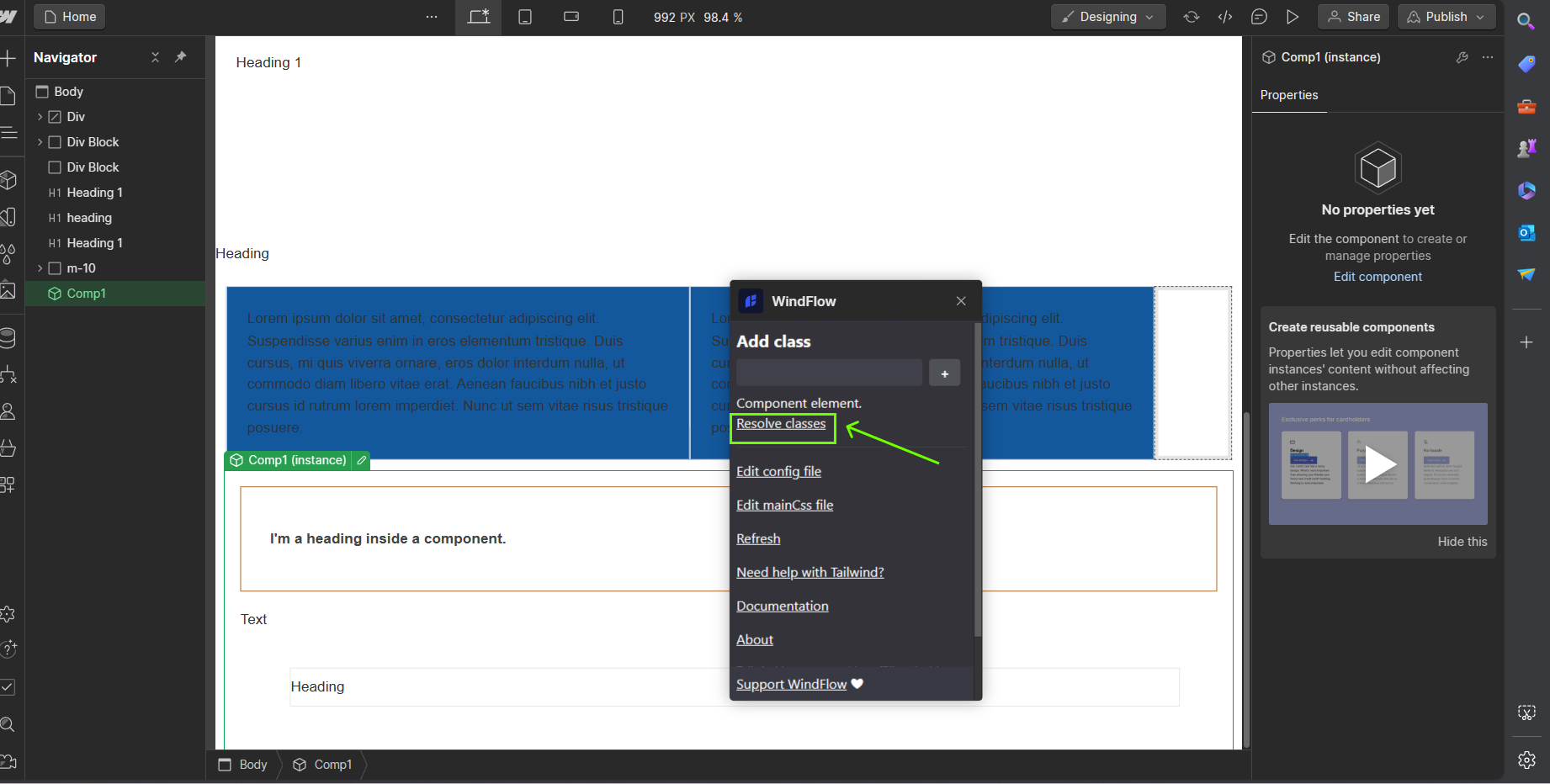
Task: Click the pencil edit icon beside Comp1 instance label
Action: 362,460
